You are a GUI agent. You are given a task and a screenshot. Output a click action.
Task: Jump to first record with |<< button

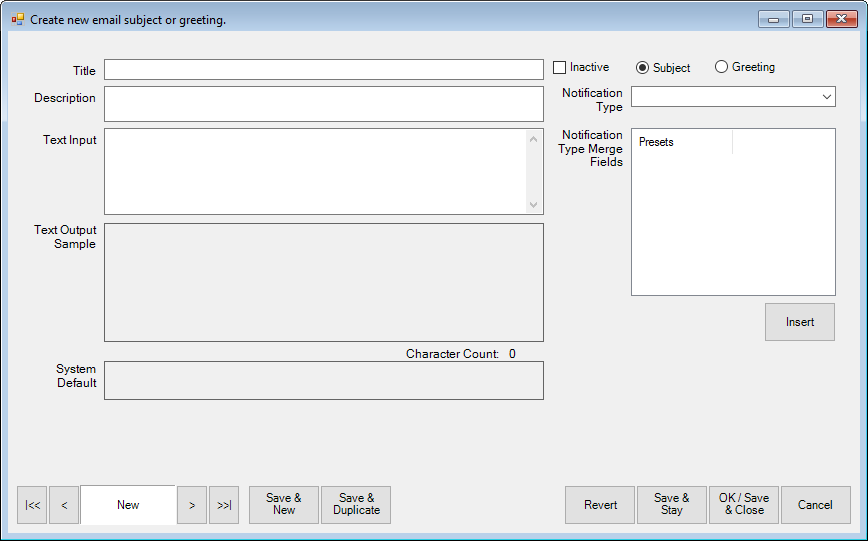[x=32, y=505]
